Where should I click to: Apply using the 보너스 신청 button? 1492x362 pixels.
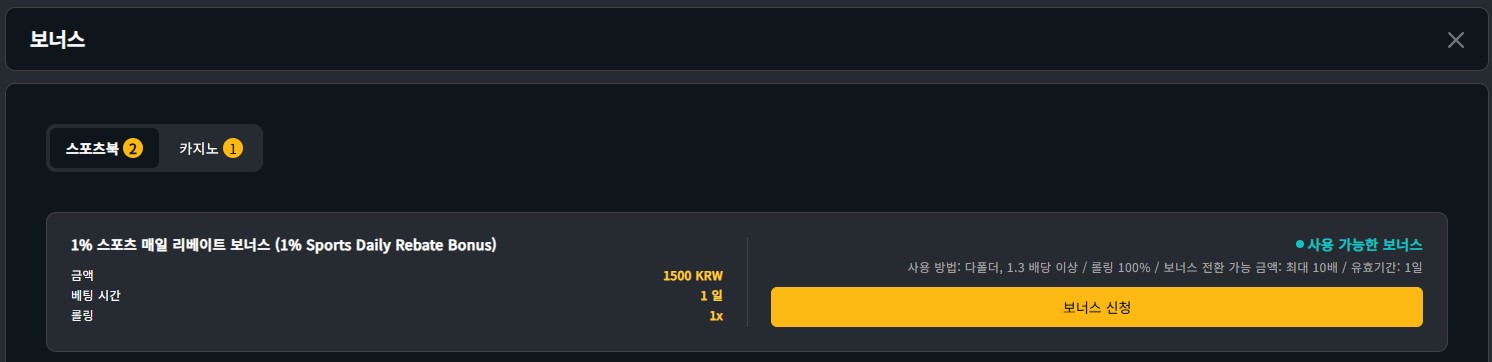tap(1096, 307)
